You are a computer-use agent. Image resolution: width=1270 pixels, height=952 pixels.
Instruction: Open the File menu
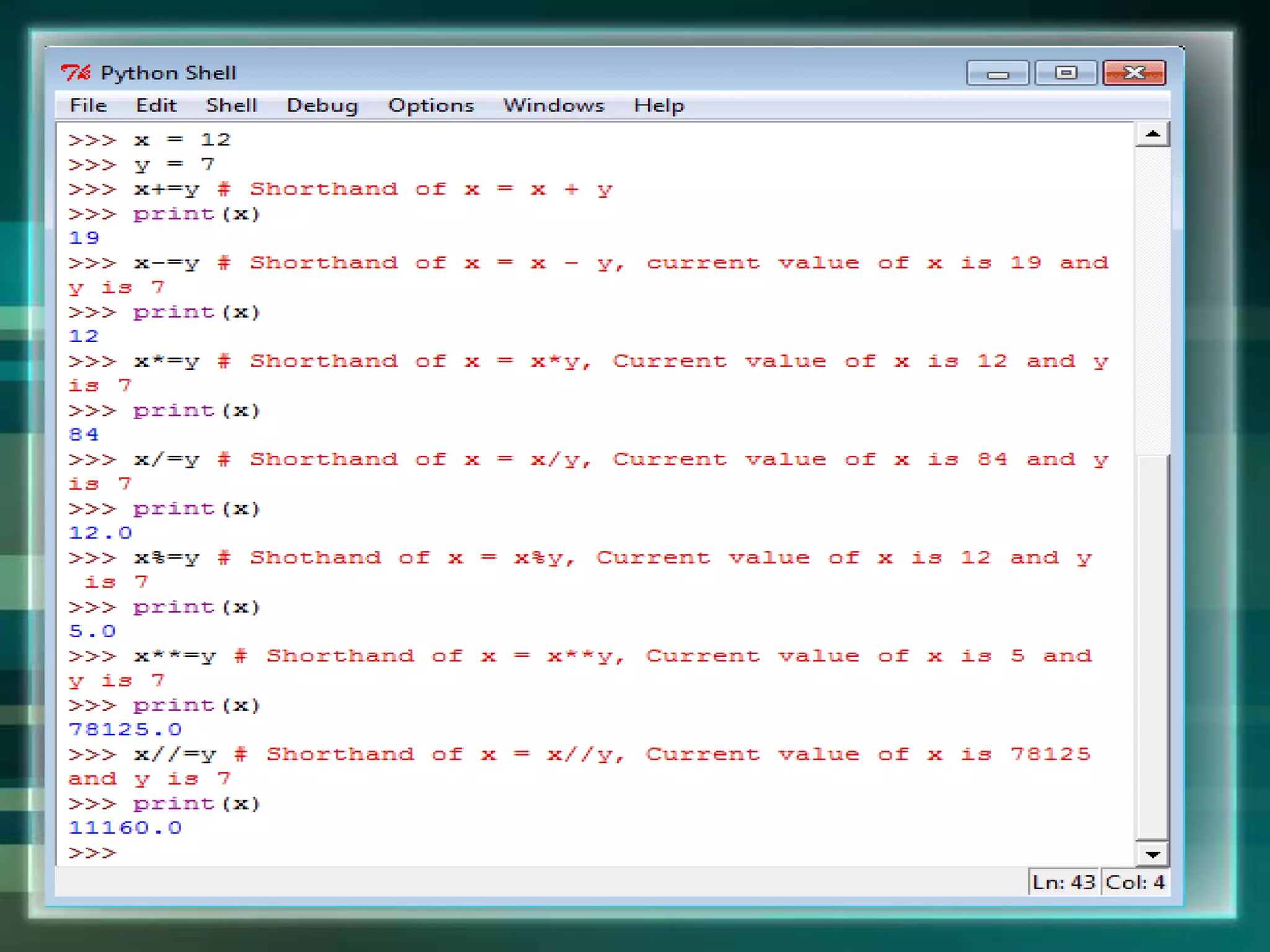pyautogui.click(x=88, y=105)
